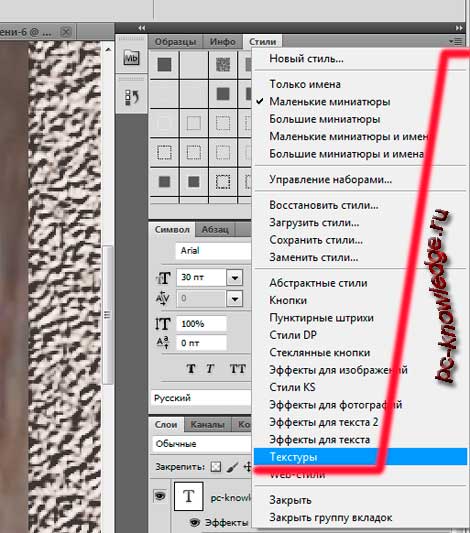470x533 pixels.
Task: Click the kerning icon beside the 0 field
Action: pyautogui.click(x=162, y=298)
